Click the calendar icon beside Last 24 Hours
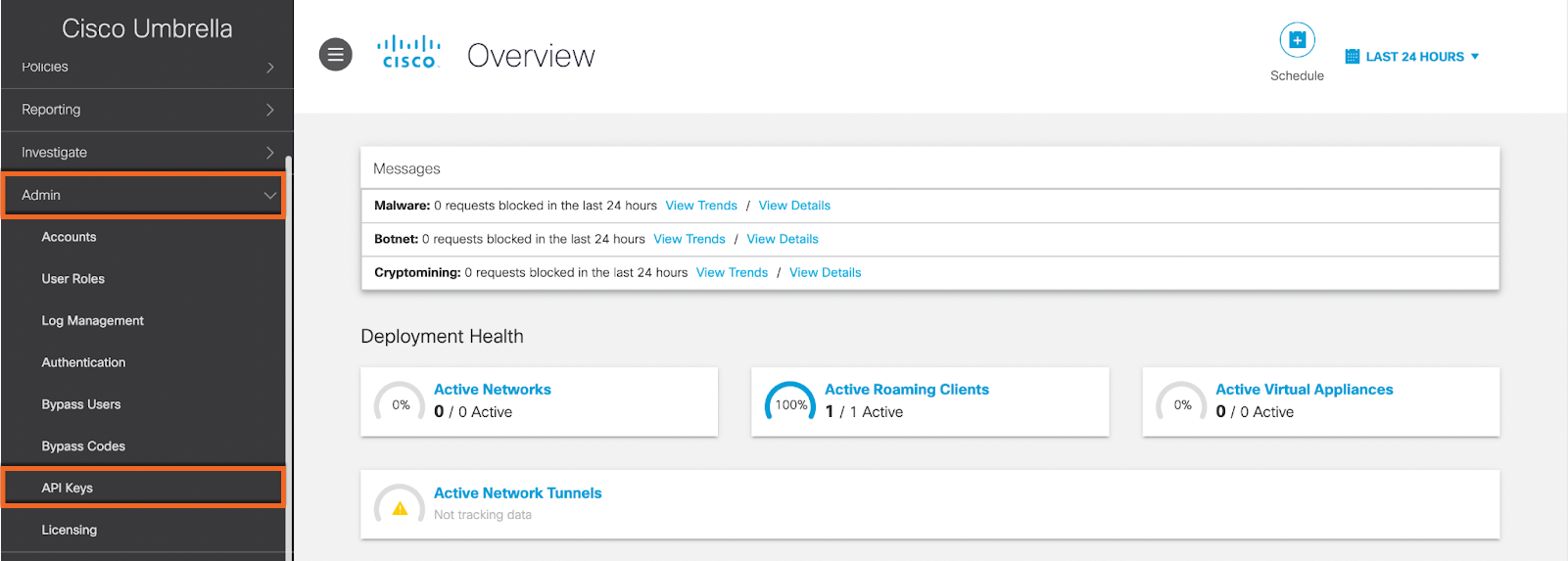1568x561 pixels. tap(1352, 57)
